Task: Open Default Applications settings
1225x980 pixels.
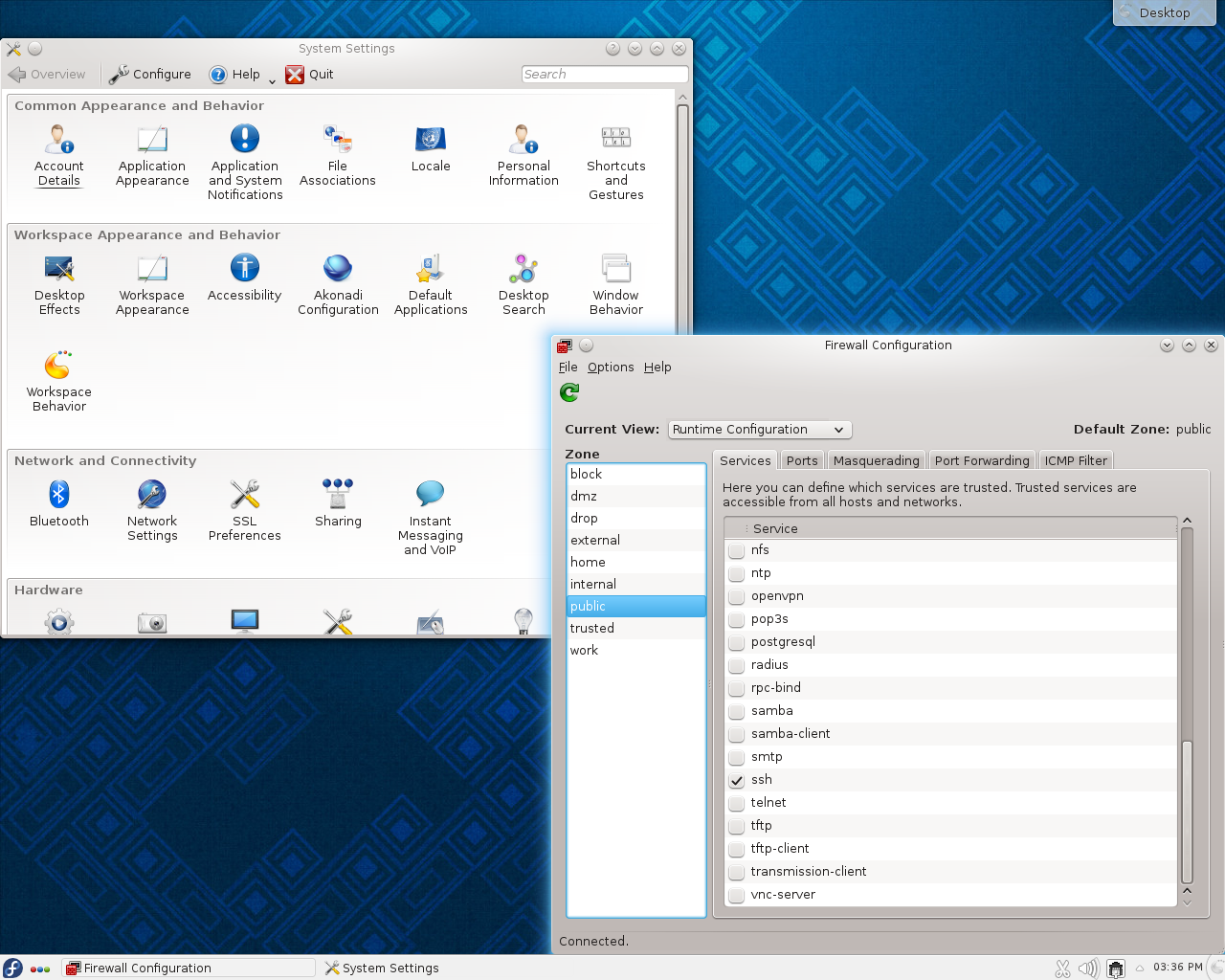Action: pyautogui.click(x=431, y=284)
